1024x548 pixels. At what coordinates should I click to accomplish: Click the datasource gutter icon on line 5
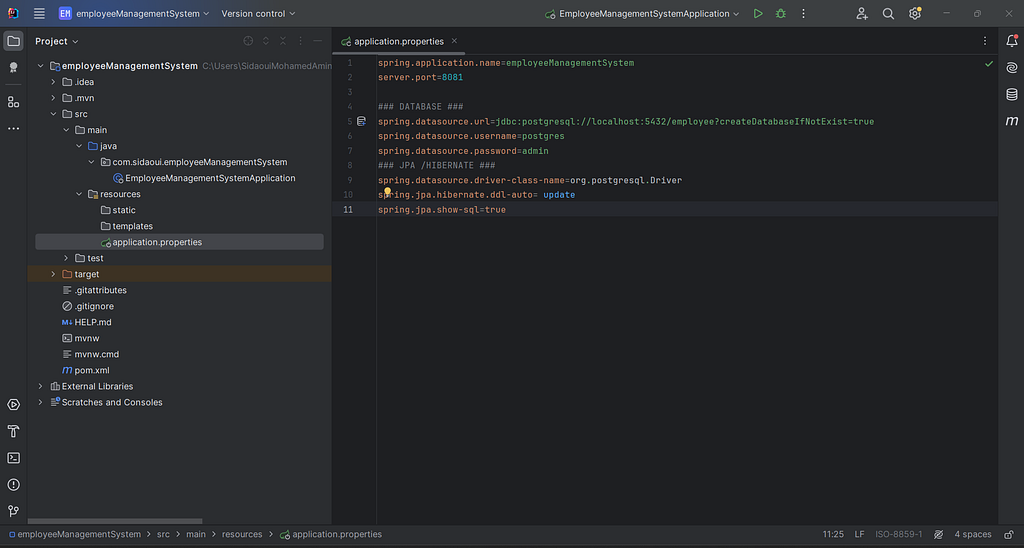[x=361, y=121]
